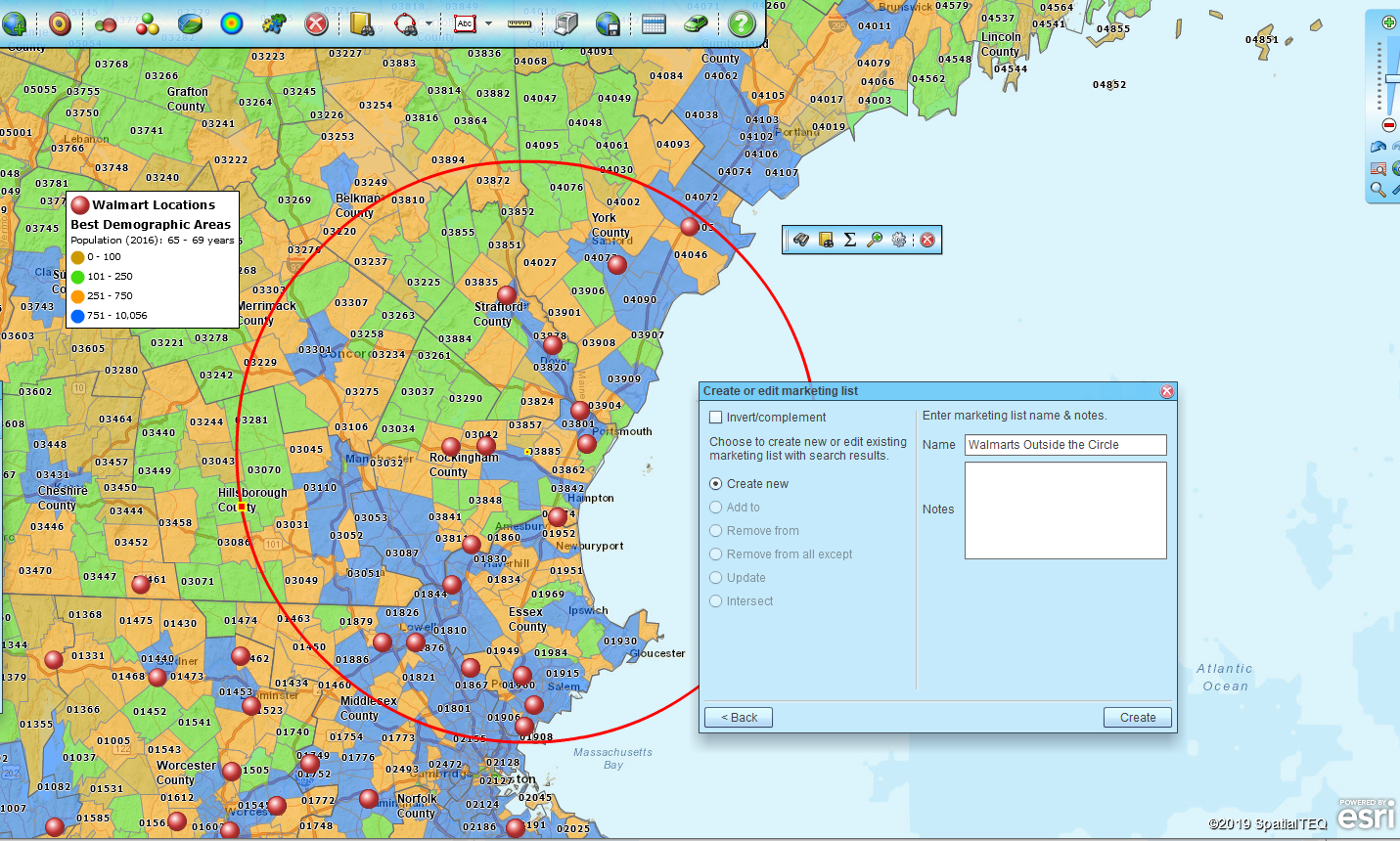Select the Intersect radio option
The height and width of the screenshot is (841, 1400).
coord(716,601)
